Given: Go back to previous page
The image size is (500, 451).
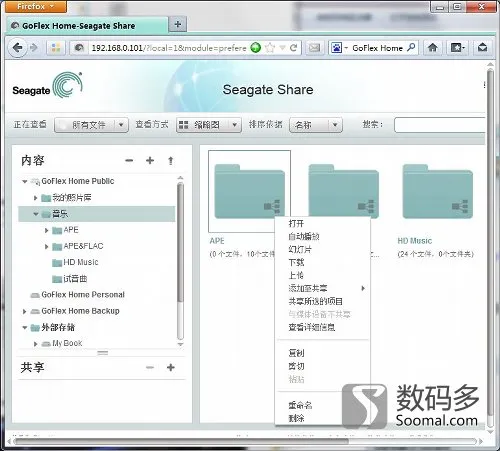Looking at the screenshot, I should pyautogui.click(x=17, y=48).
